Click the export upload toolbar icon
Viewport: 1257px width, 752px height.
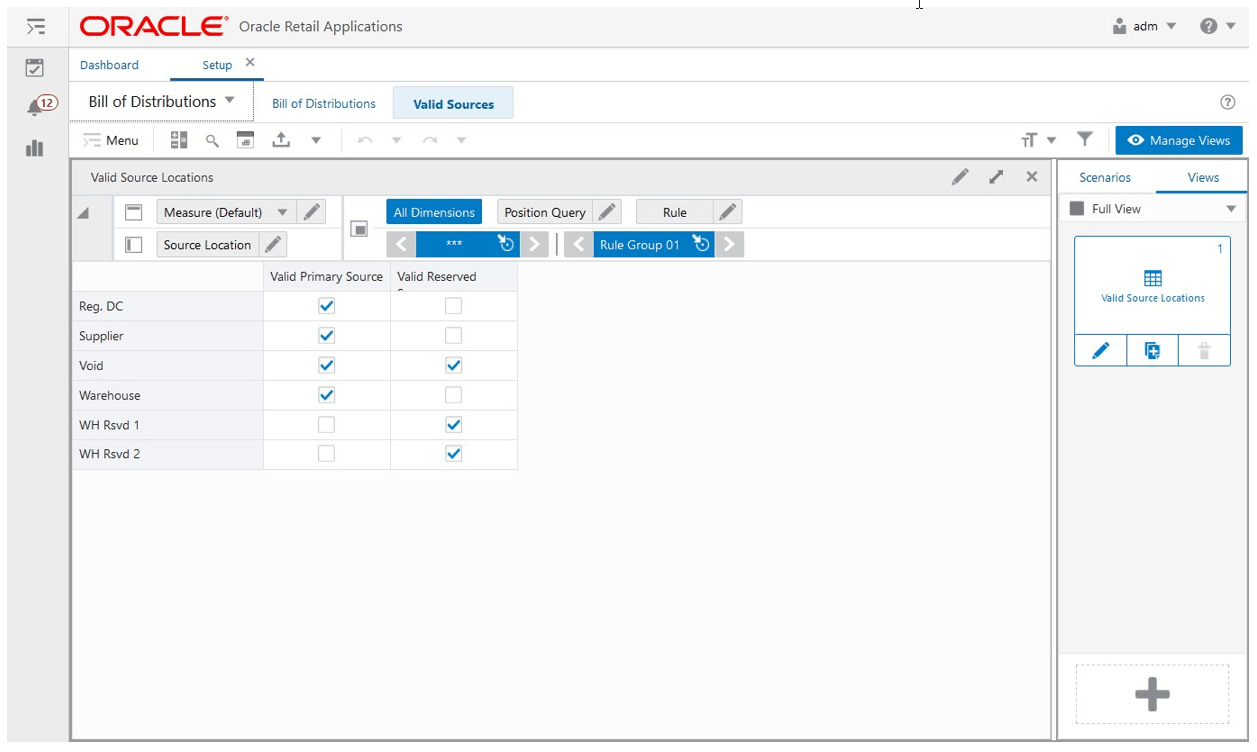click(282, 140)
